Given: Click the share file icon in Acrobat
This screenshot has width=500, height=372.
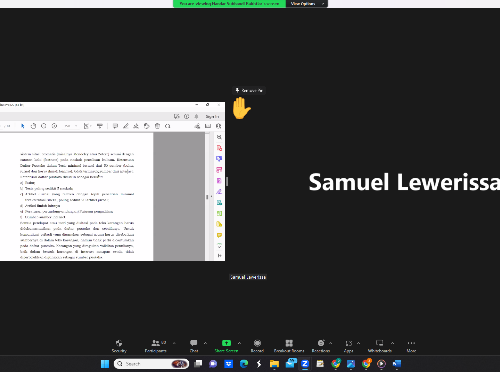Looking at the screenshot, I should tap(197, 126).
